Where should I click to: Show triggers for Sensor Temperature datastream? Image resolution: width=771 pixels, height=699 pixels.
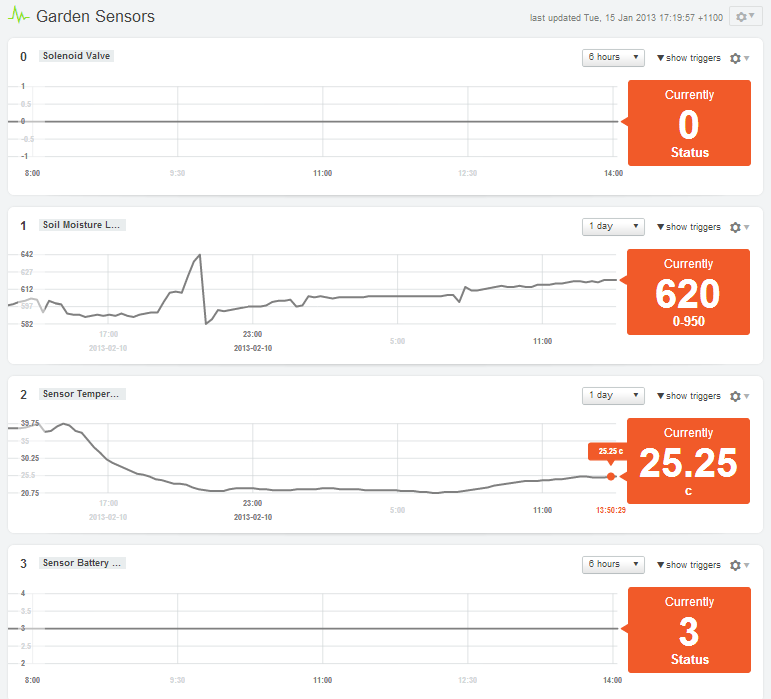688,396
